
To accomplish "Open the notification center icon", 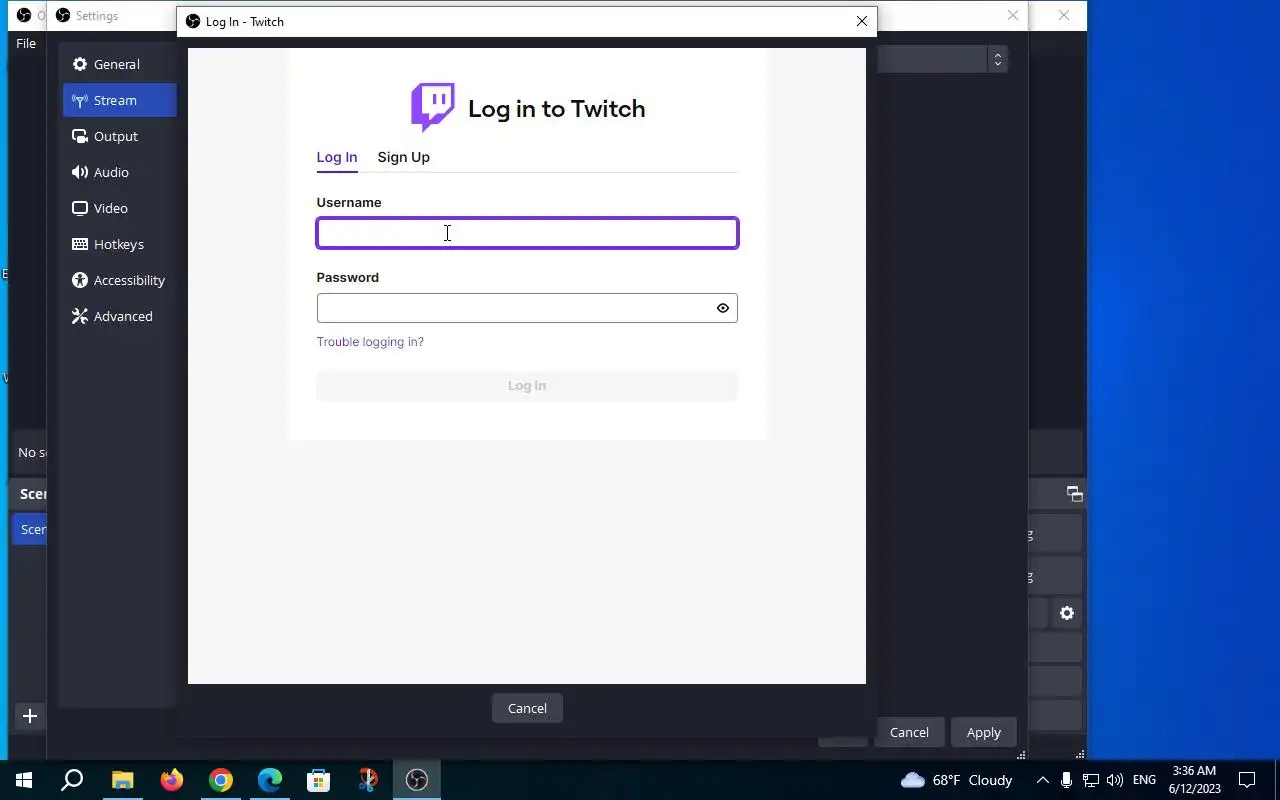I will [1247, 780].
